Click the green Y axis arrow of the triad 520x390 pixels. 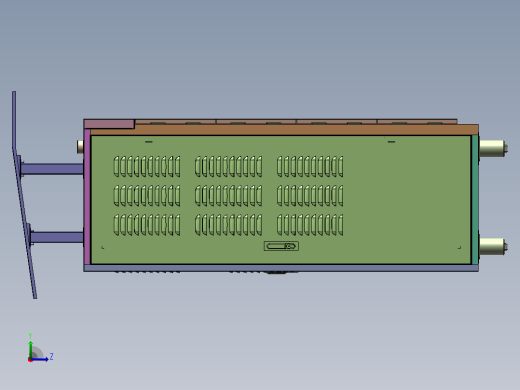pos(31,349)
